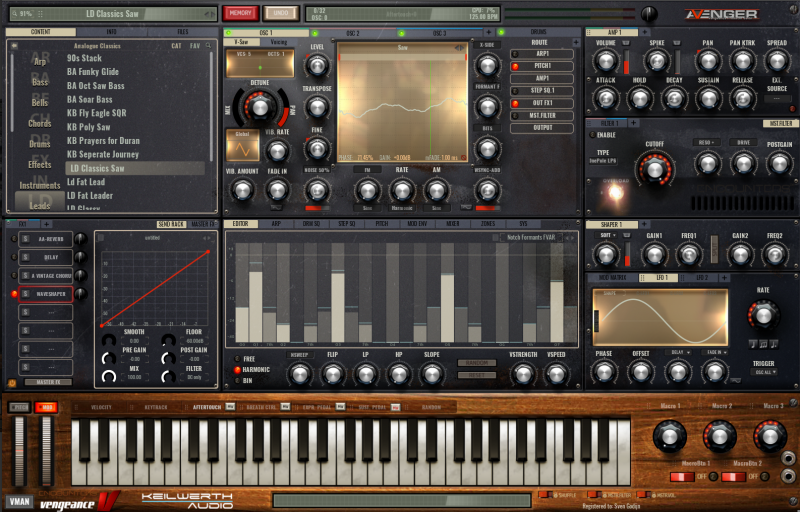Add a route entry with the ROUTE plus icon
The image size is (800, 512).
coord(576,43)
